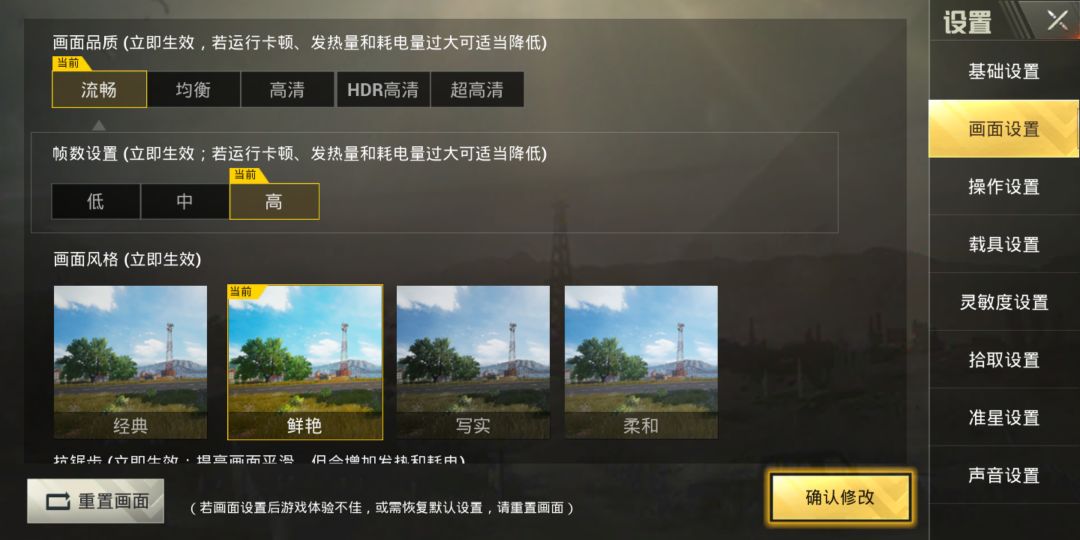Set frame rate to 中
This screenshot has width=1080, height=540.
point(185,202)
